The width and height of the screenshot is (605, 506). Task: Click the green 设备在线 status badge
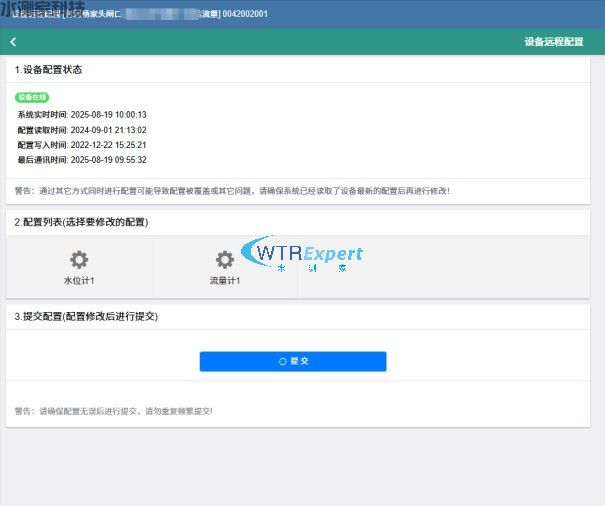pyautogui.click(x=32, y=98)
